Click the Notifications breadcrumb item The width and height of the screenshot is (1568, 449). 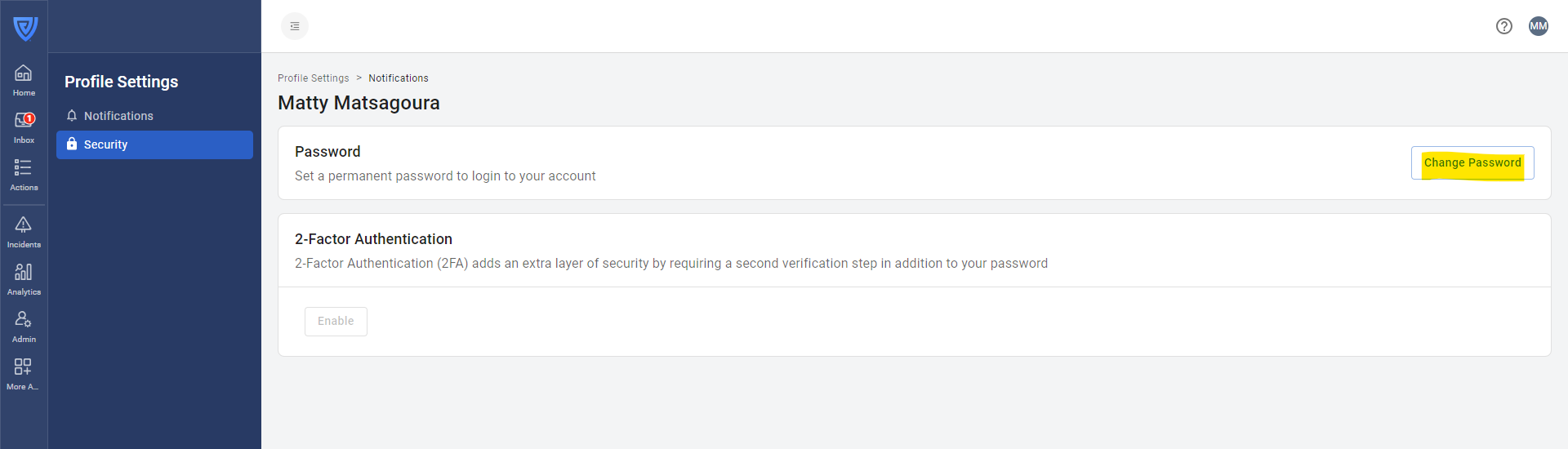[399, 78]
